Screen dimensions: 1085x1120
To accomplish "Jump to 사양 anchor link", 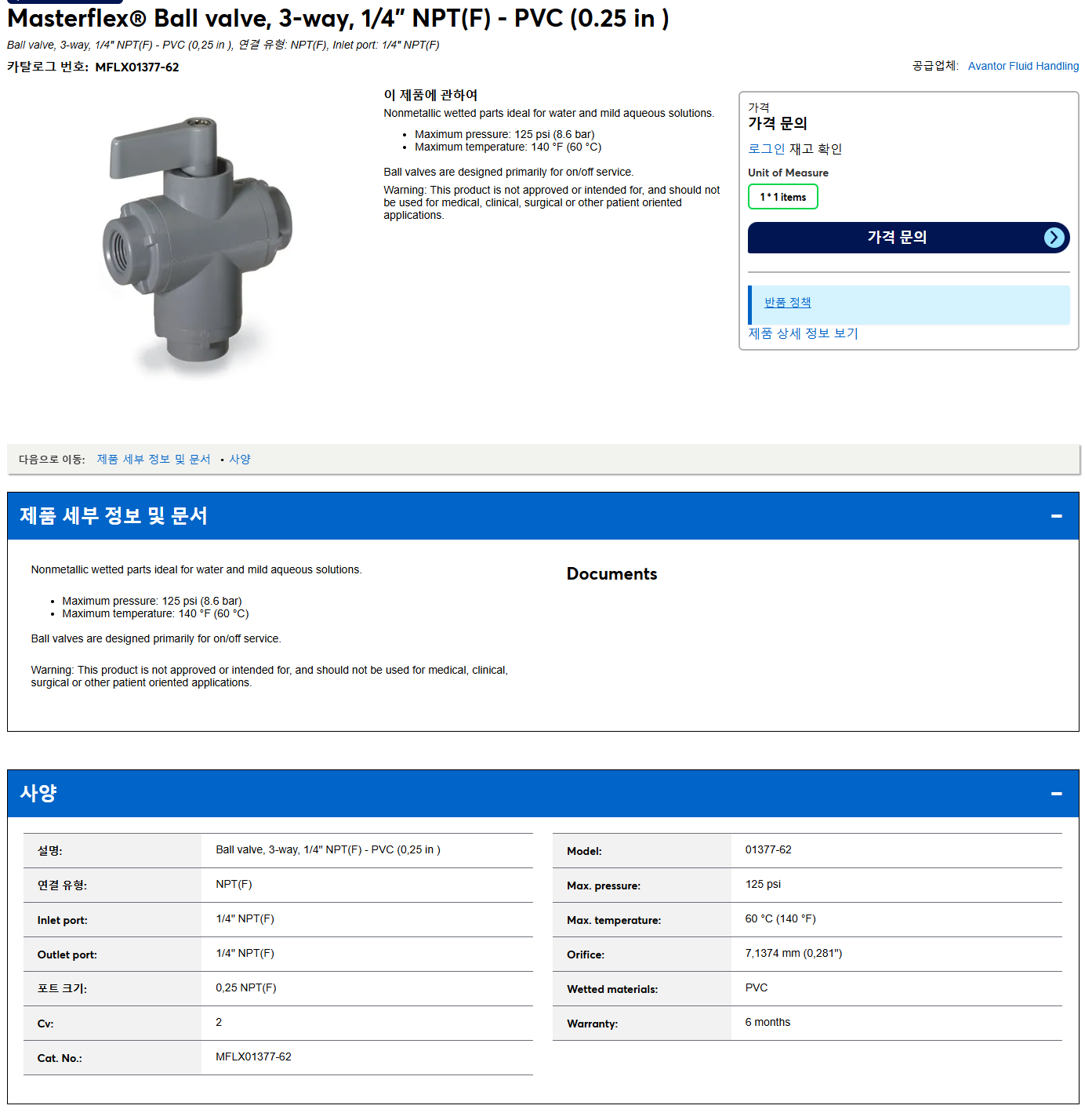I will (x=240, y=459).
